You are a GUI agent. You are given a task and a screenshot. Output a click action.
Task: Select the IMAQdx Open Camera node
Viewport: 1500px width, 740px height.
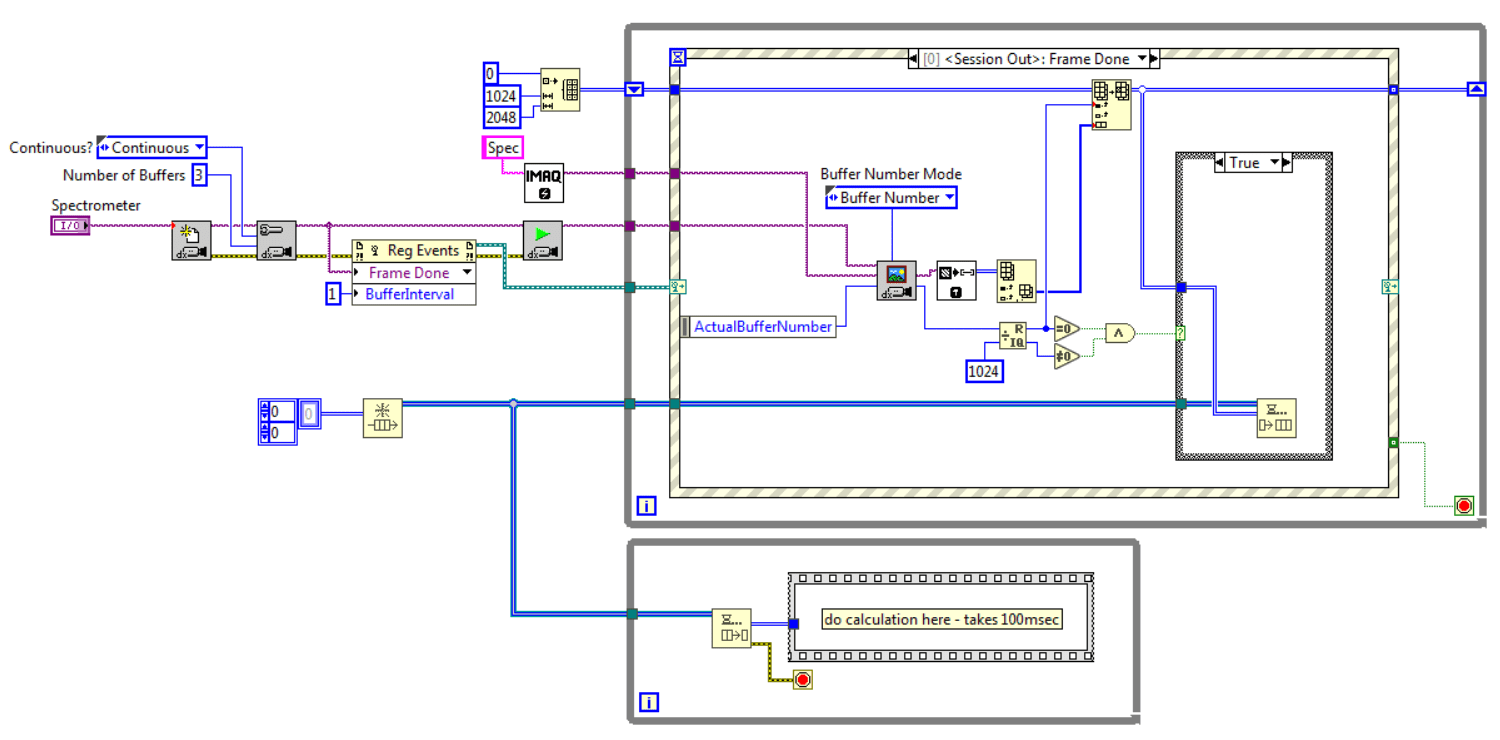click(x=190, y=240)
